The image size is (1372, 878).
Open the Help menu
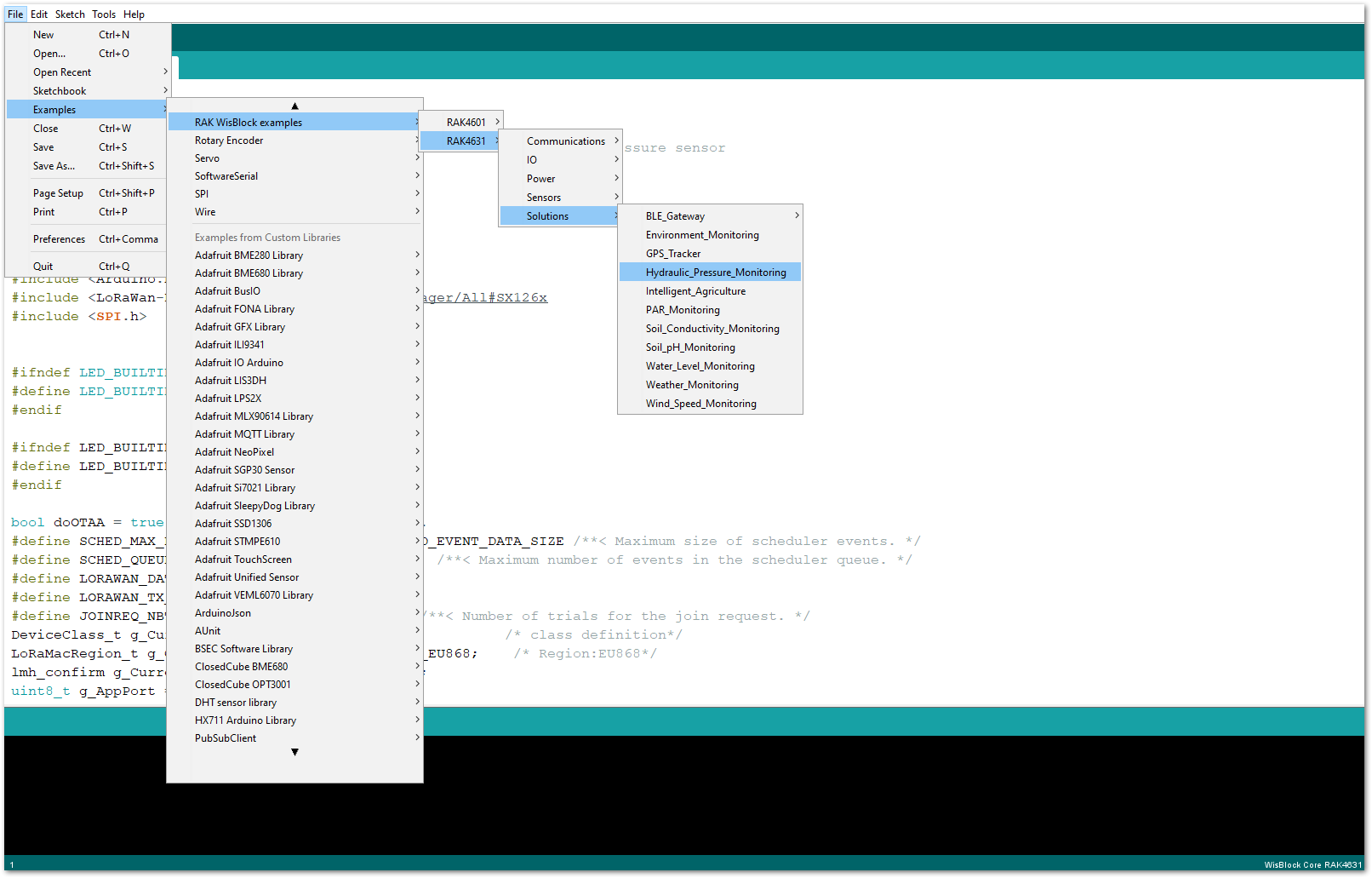tap(134, 14)
